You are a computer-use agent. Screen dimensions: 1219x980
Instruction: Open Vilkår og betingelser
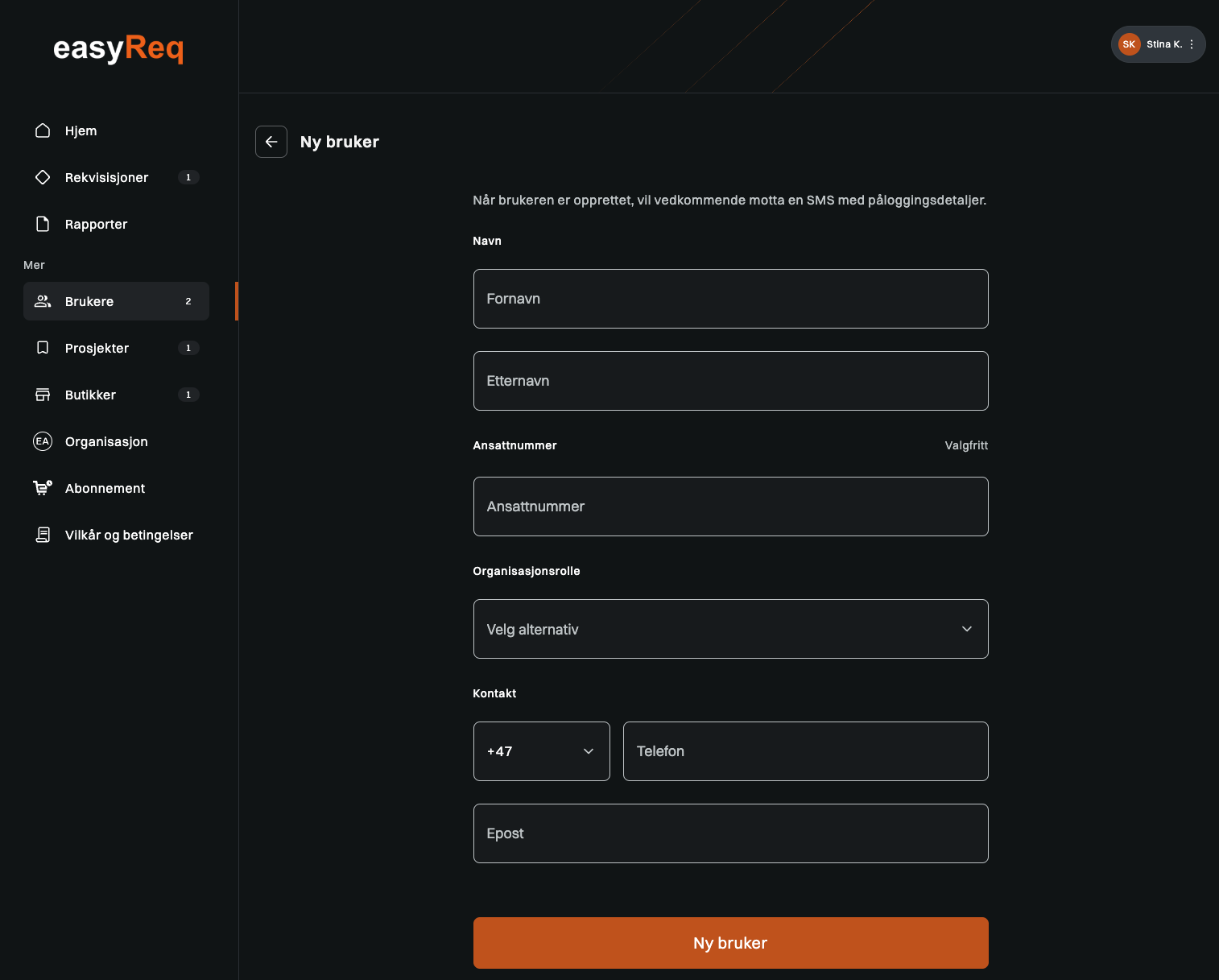click(x=116, y=535)
